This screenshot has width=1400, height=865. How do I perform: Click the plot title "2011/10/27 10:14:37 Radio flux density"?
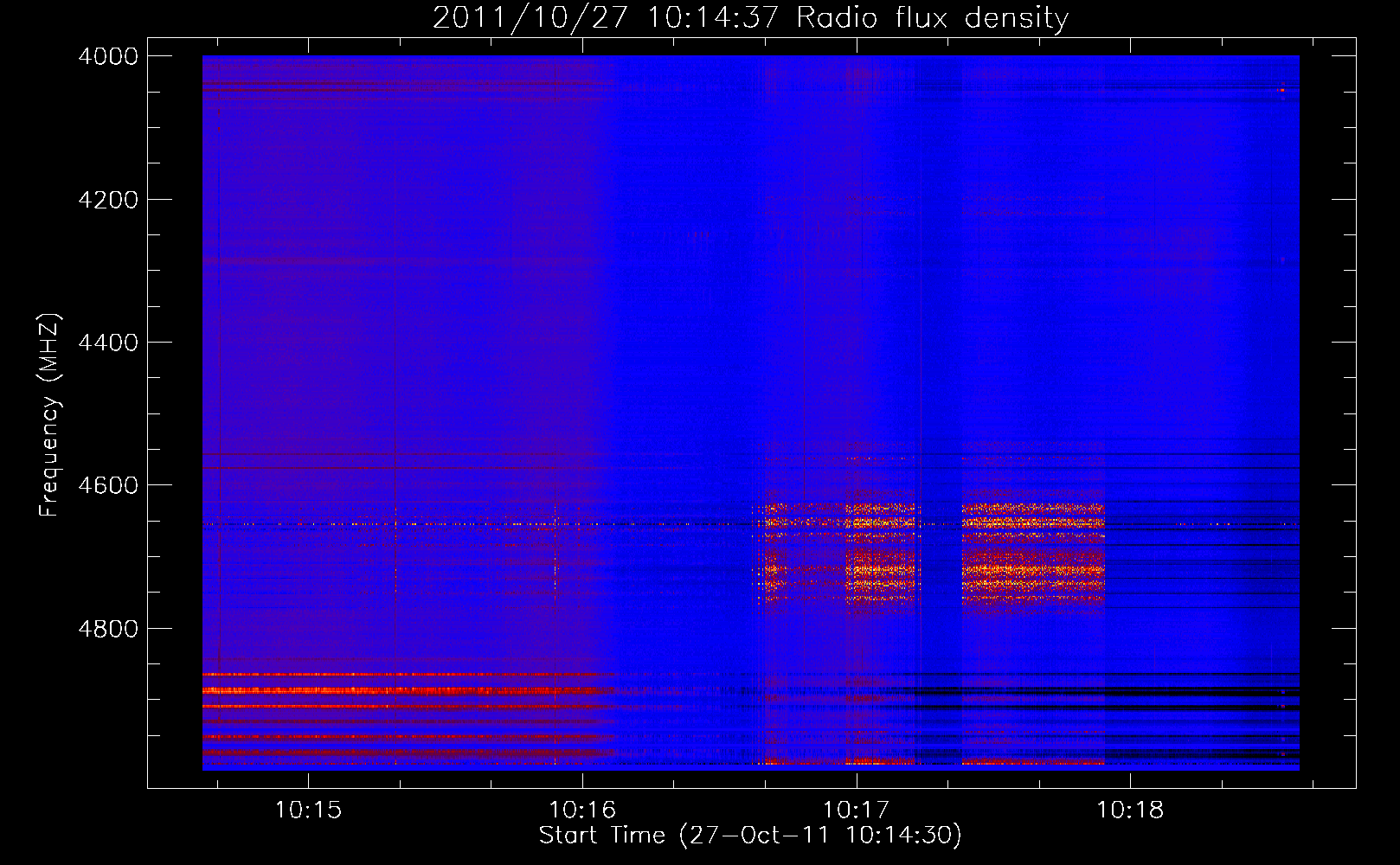point(750,17)
